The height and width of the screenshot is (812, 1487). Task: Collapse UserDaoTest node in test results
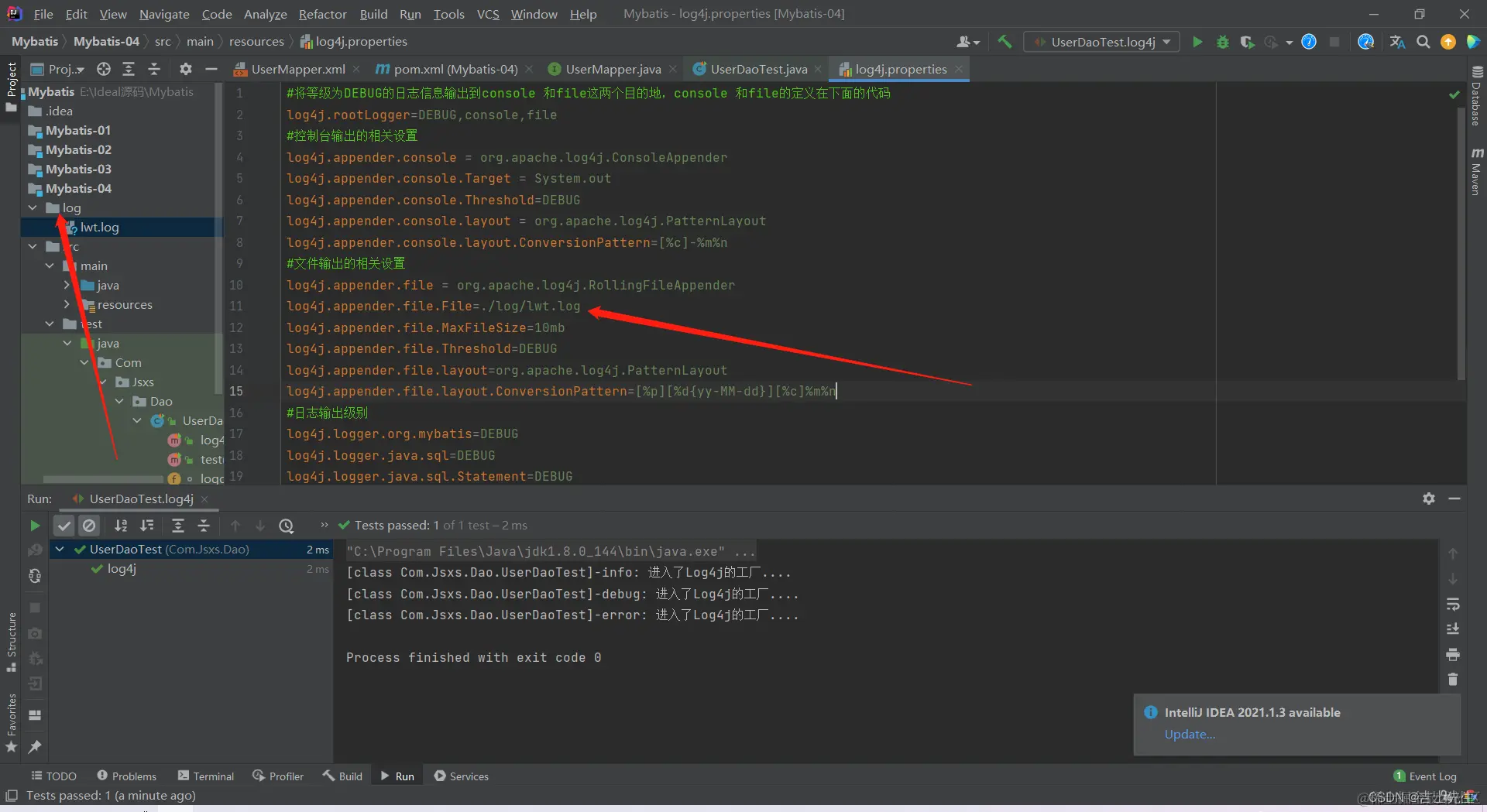60,549
